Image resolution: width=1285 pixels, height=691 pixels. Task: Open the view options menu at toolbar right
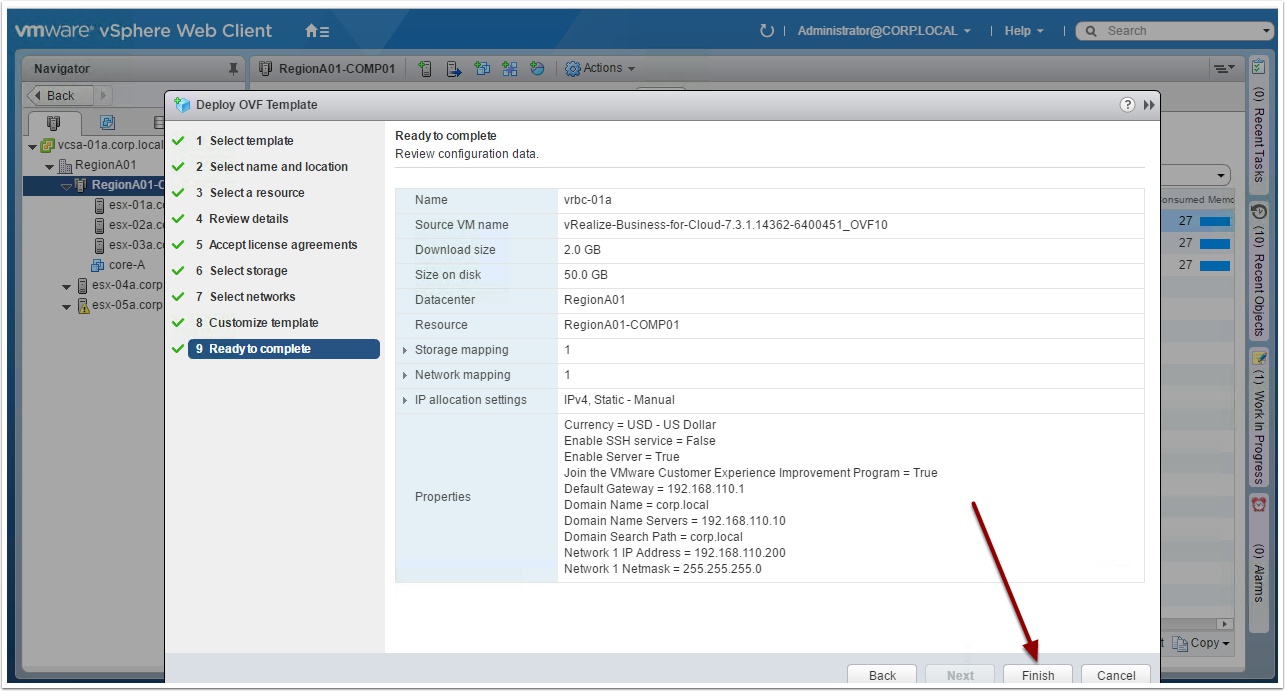[x=1224, y=69]
